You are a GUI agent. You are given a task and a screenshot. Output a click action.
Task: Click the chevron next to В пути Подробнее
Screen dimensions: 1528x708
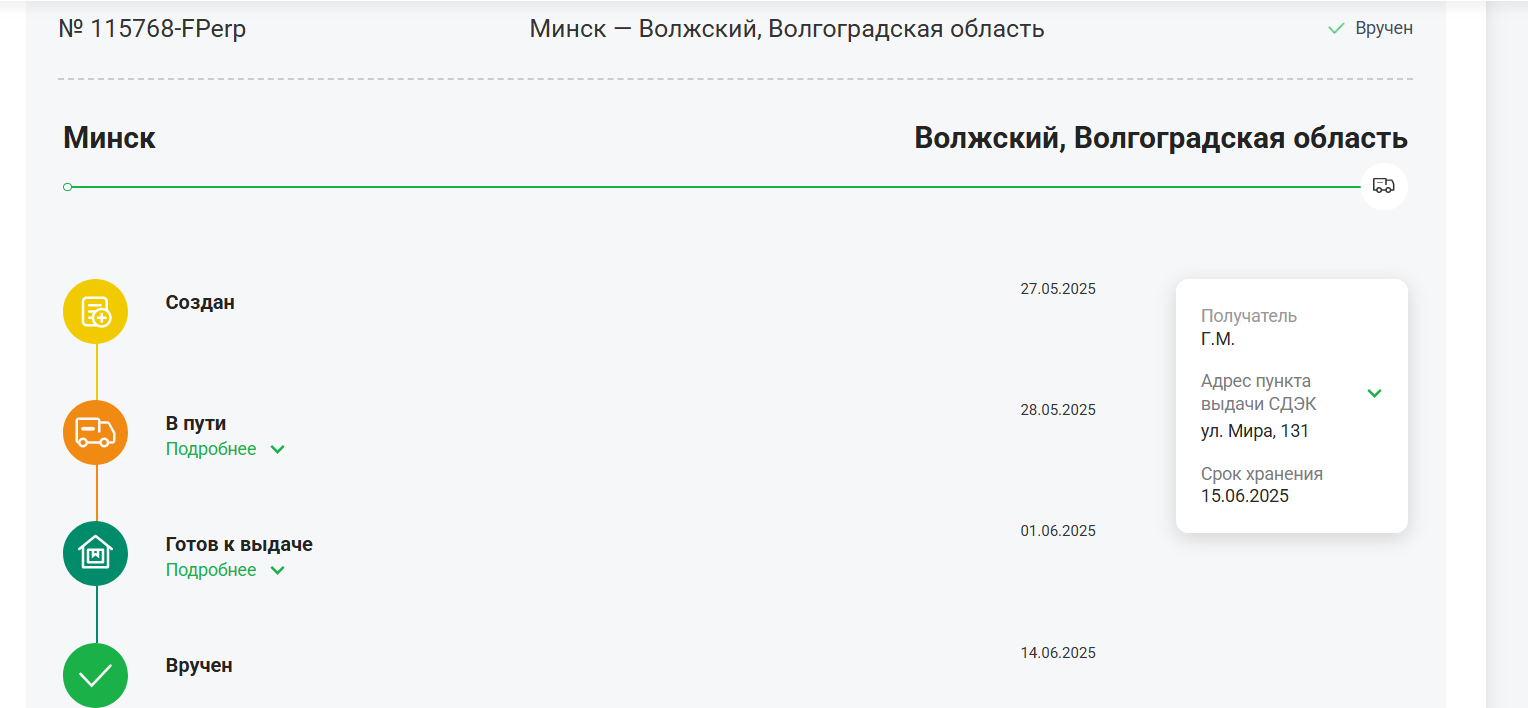[278, 450]
